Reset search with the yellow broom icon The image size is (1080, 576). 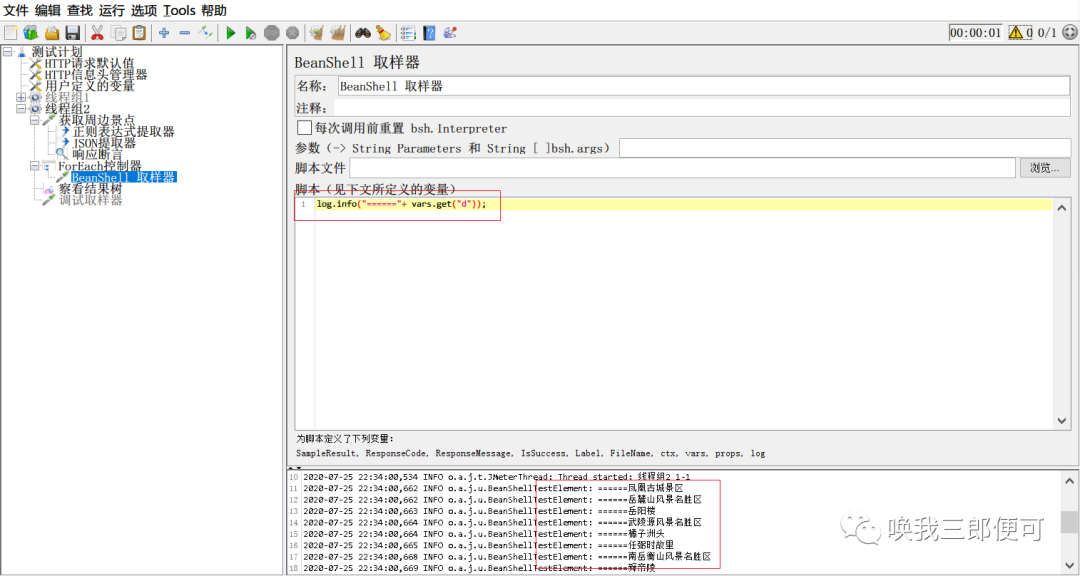click(384, 32)
